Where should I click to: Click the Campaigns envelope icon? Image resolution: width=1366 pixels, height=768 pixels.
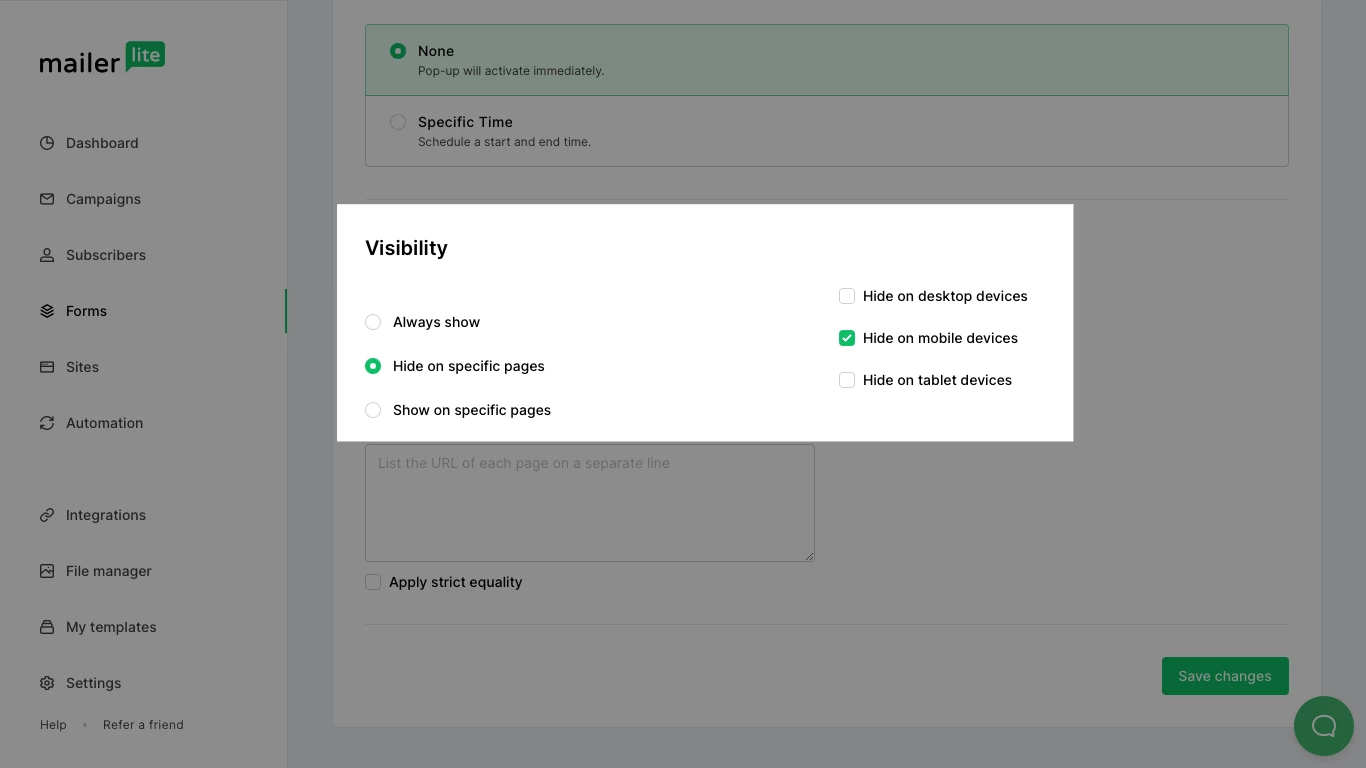pyautogui.click(x=47, y=199)
